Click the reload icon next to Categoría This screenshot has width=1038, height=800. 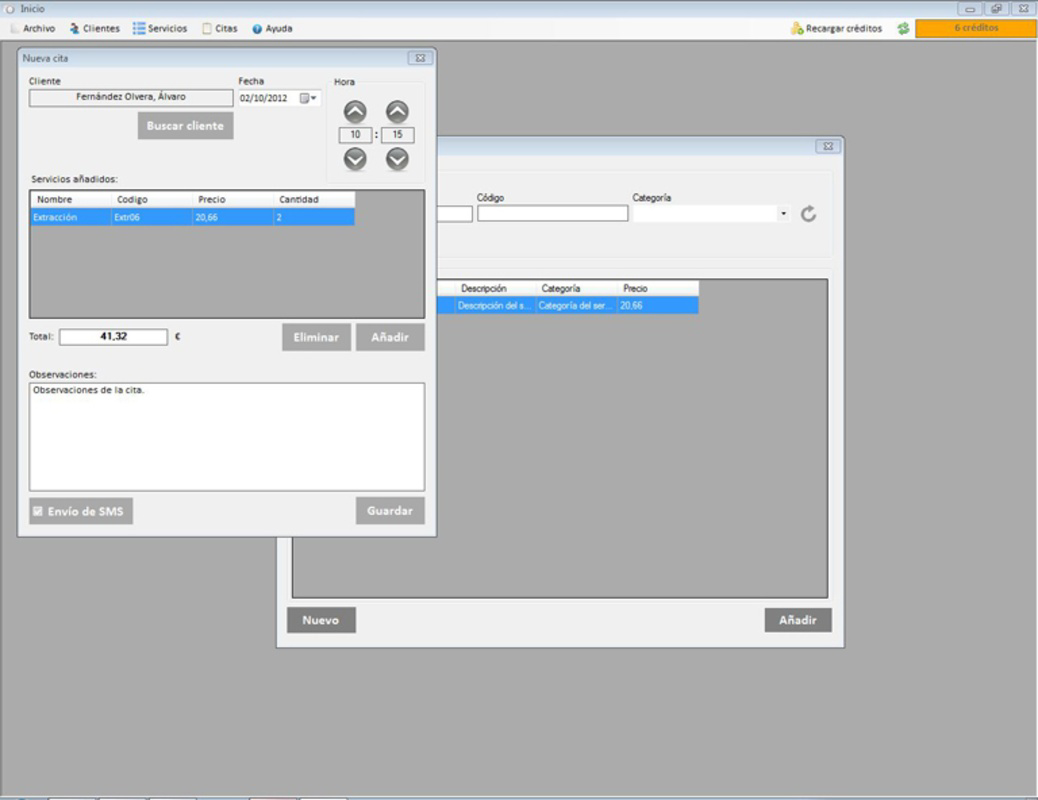(808, 214)
